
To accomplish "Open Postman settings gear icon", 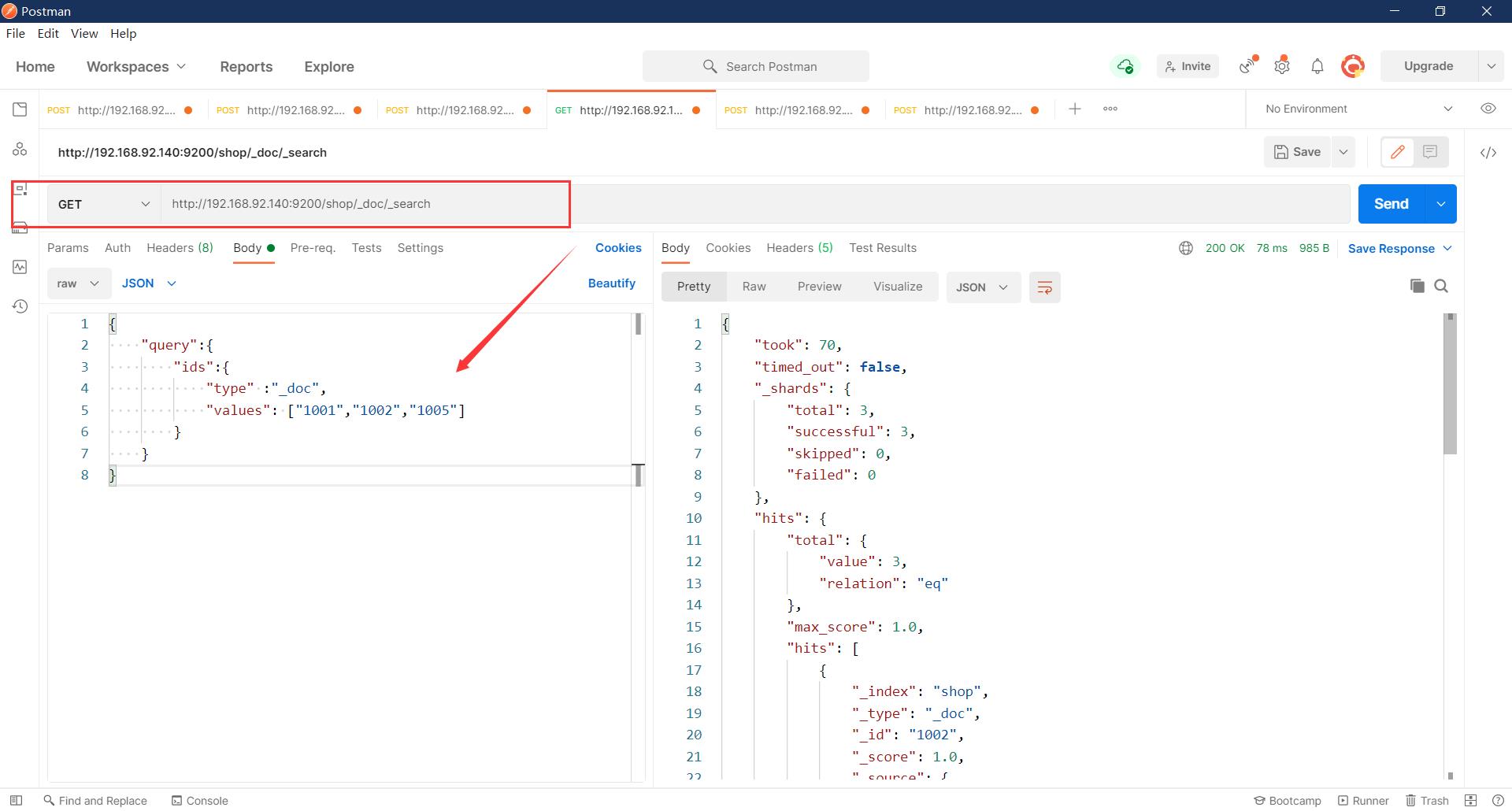I will (x=1282, y=66).
